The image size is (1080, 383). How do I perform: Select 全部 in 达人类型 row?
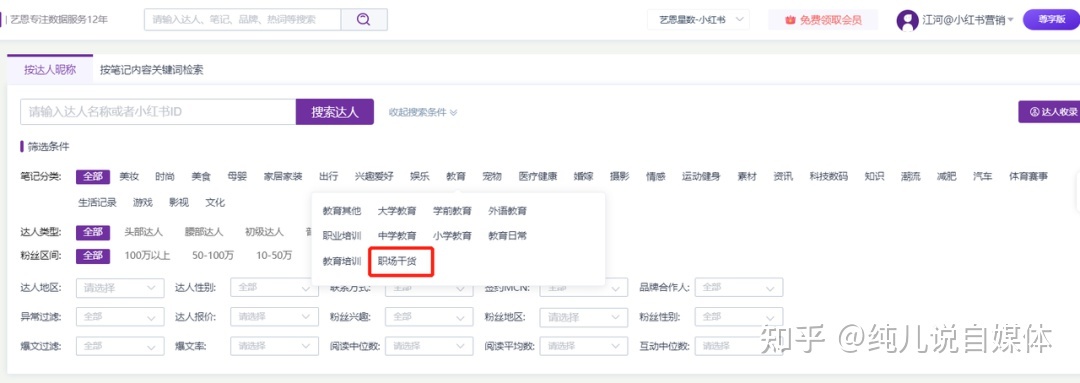point(93,232)
